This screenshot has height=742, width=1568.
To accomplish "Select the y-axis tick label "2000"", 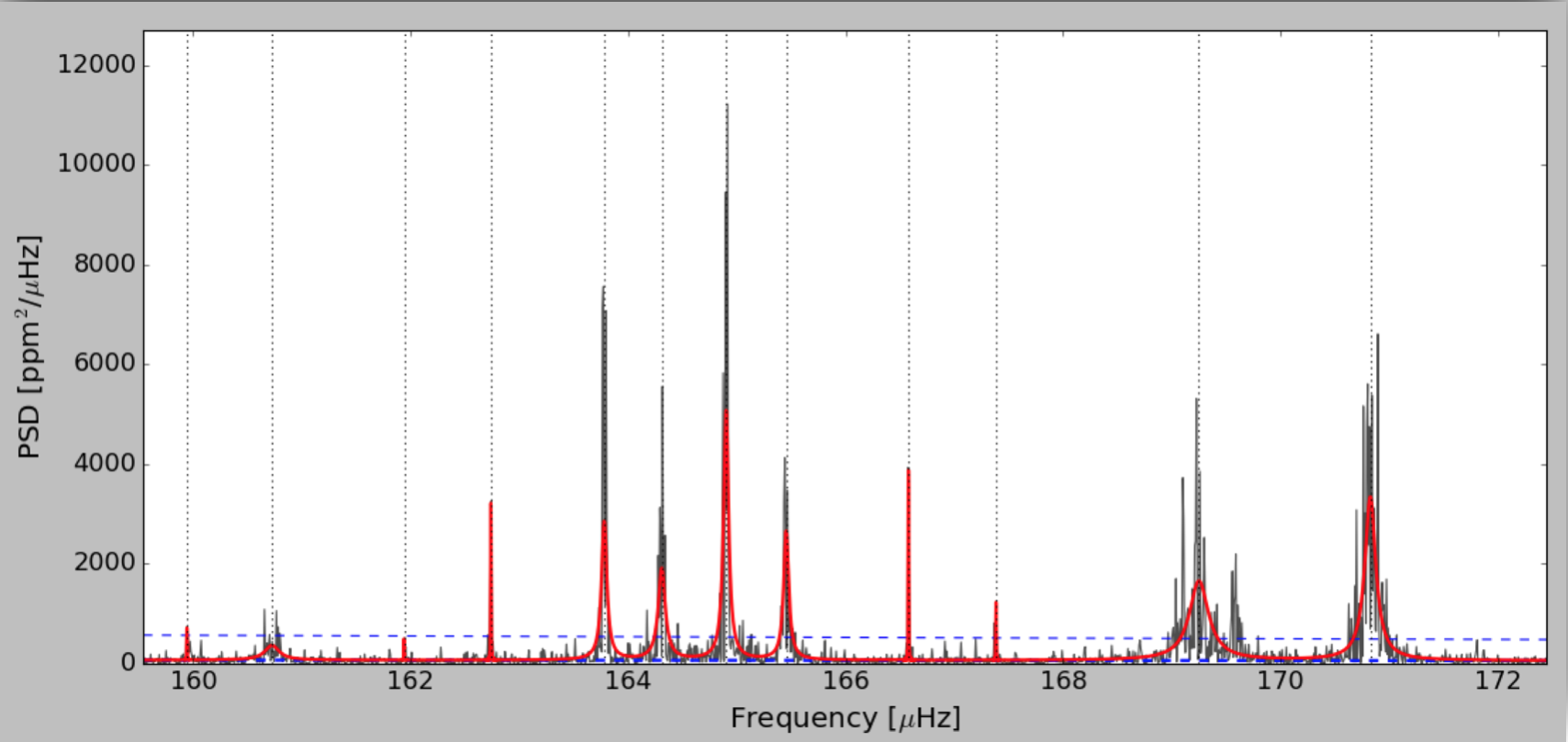I will tap(104, 563).
